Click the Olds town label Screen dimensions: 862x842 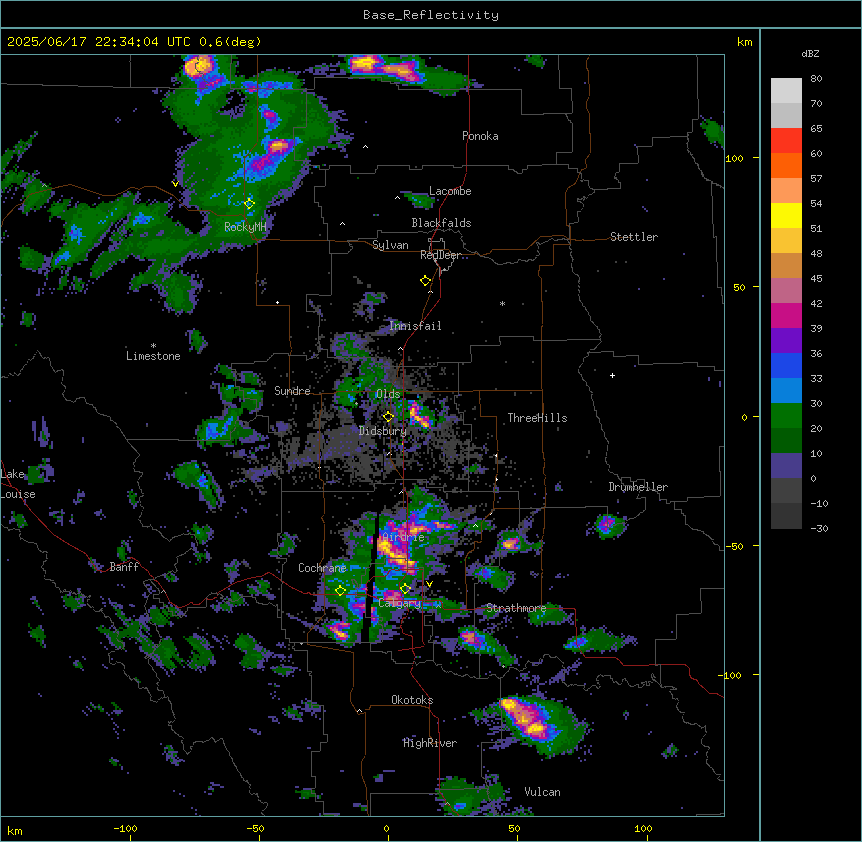[388, 394]
